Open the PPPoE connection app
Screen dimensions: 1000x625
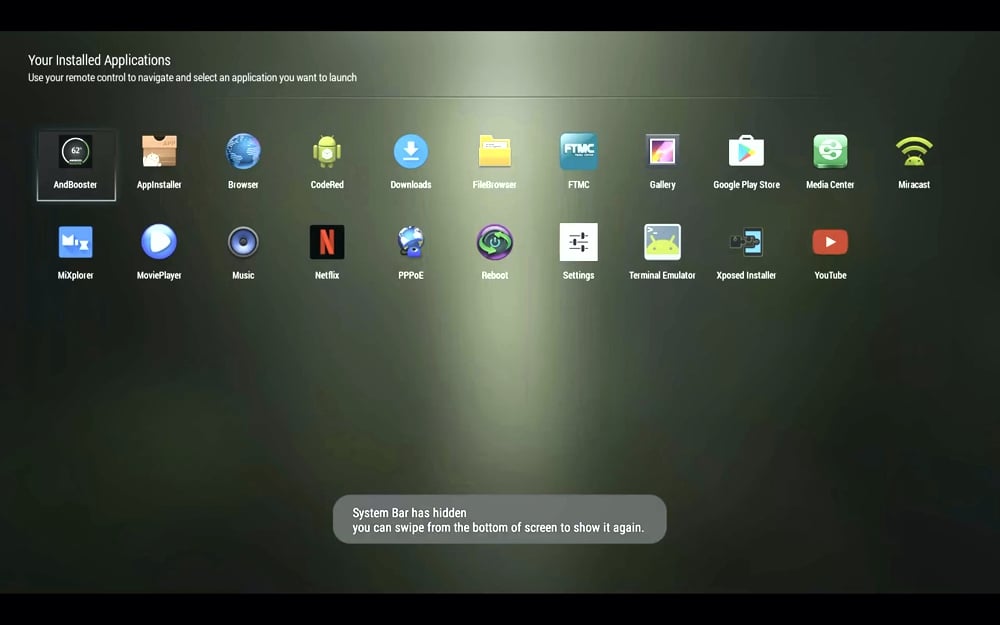(410, 244)
